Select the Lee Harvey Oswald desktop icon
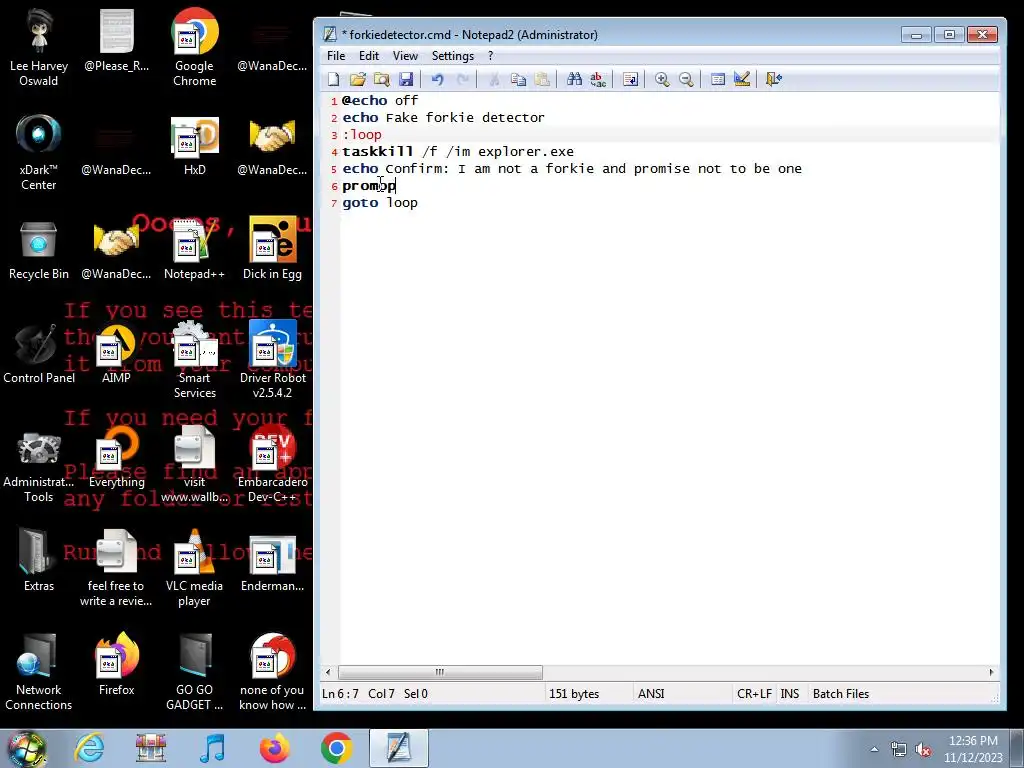 coord(39,47)
